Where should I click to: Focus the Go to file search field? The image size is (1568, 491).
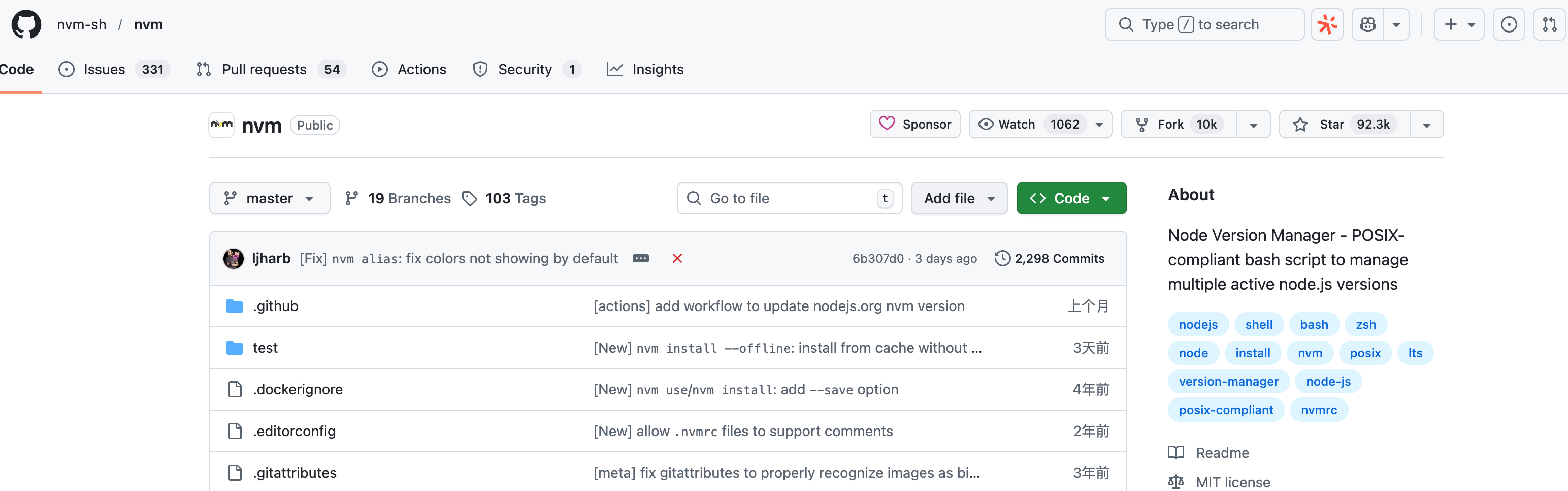click(x=790, y=198)
